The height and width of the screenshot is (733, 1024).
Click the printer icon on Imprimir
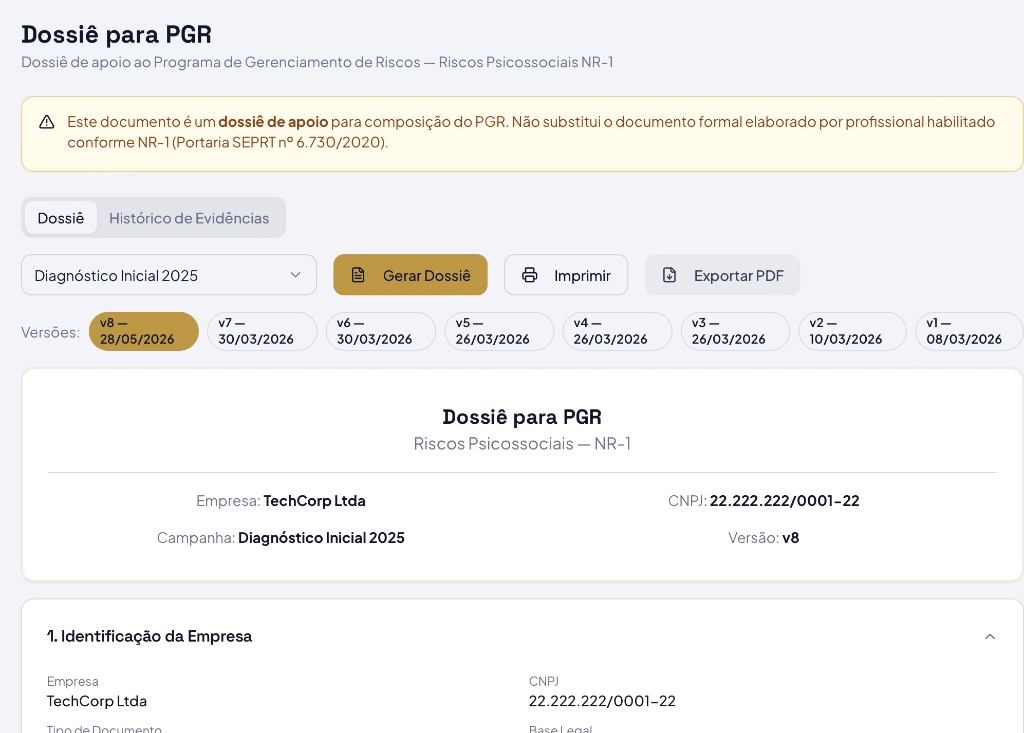530,275
